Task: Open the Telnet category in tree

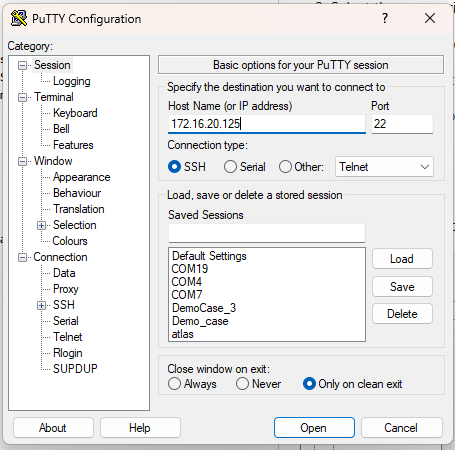Action: [x=67, y=337]
